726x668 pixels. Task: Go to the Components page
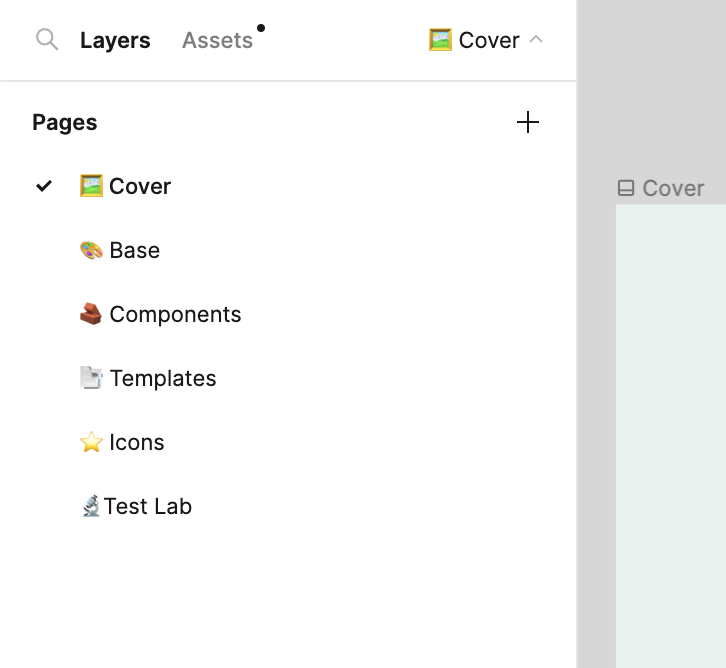175,314
